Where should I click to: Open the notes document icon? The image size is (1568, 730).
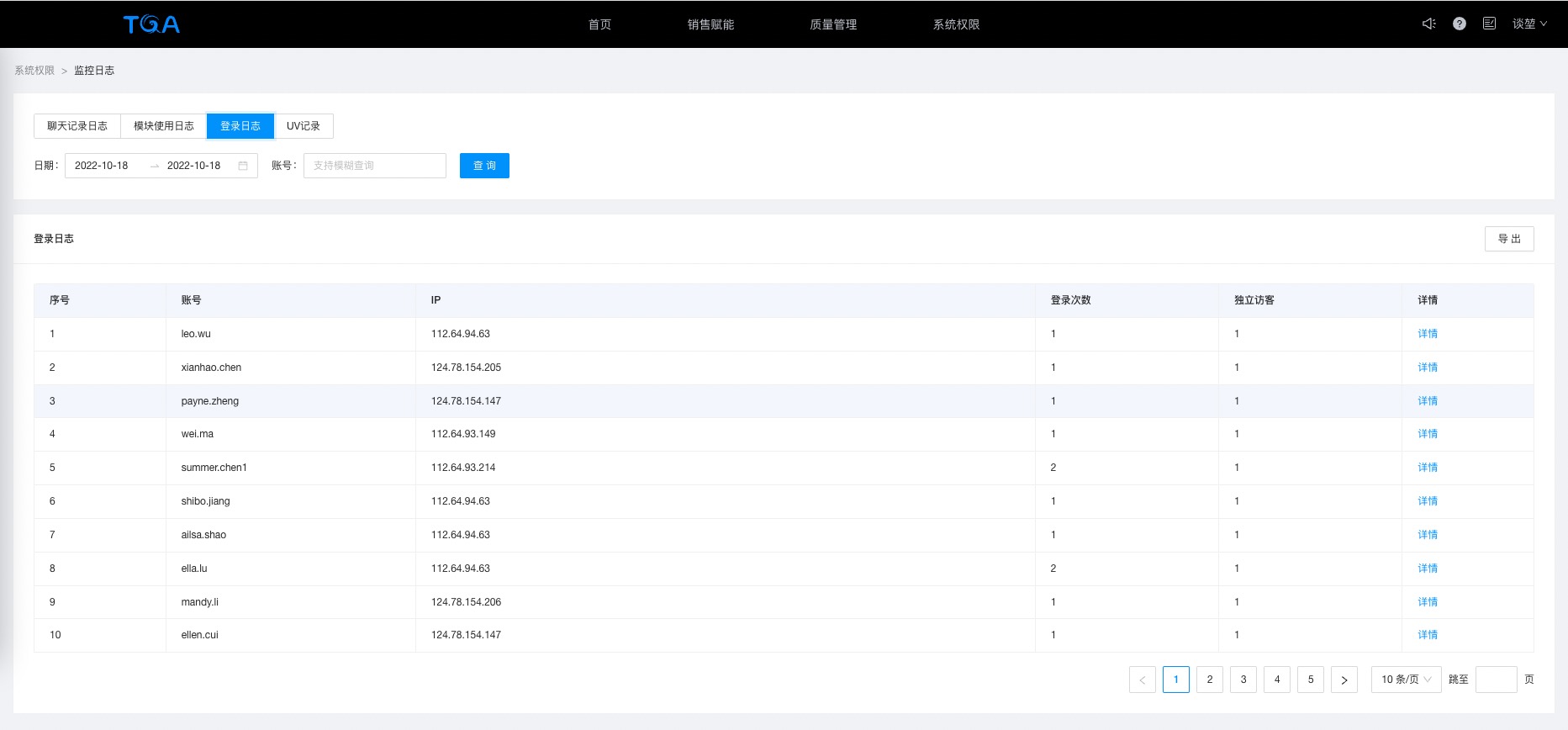(x=1489, y=24)
